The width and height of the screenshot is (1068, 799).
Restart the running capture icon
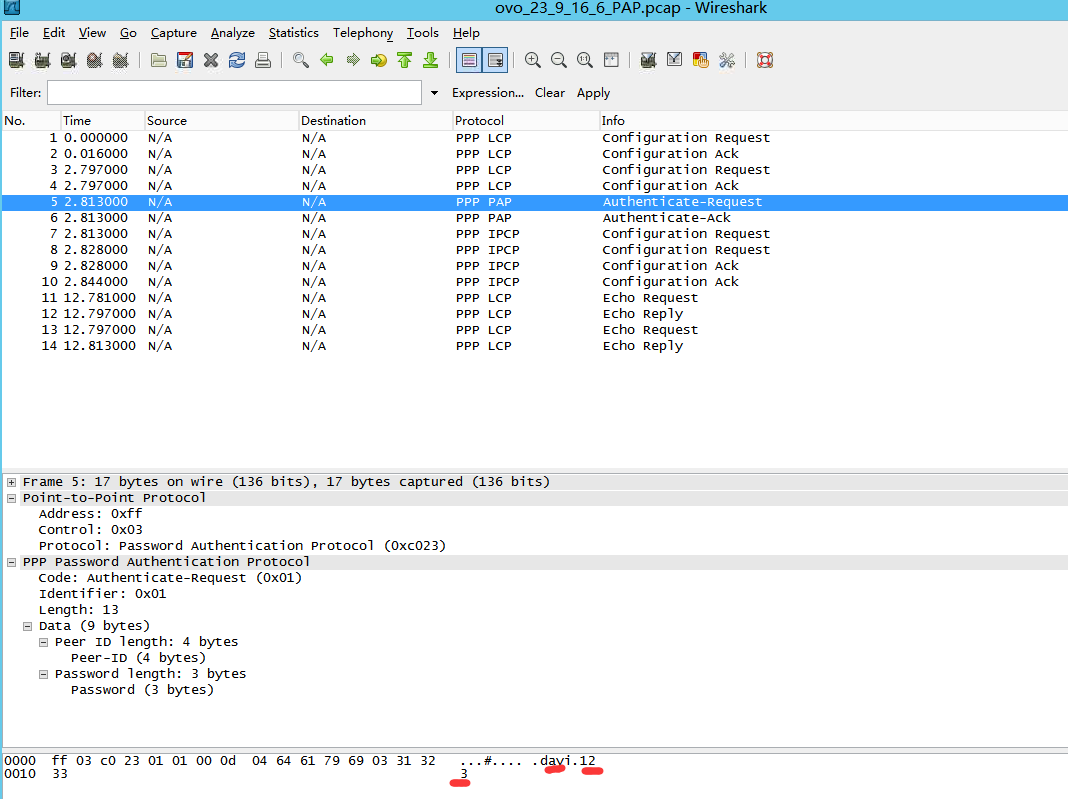coord(121,60)
